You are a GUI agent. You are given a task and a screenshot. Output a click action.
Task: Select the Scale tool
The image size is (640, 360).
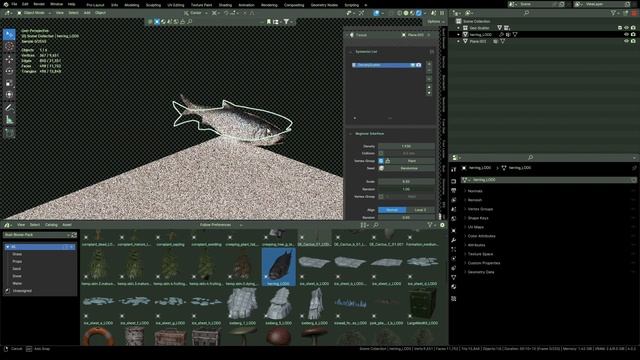[x=9, y=83]
